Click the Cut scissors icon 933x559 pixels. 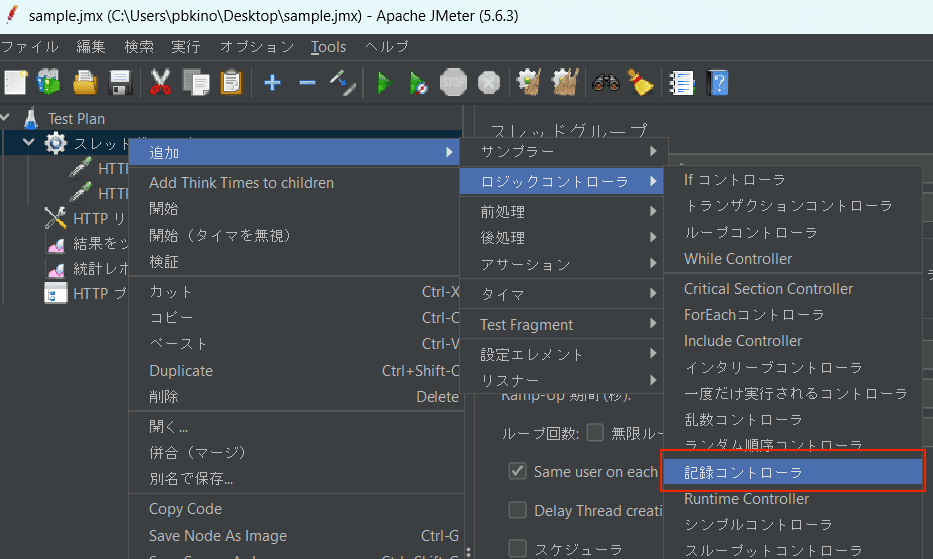click(160, 83)
